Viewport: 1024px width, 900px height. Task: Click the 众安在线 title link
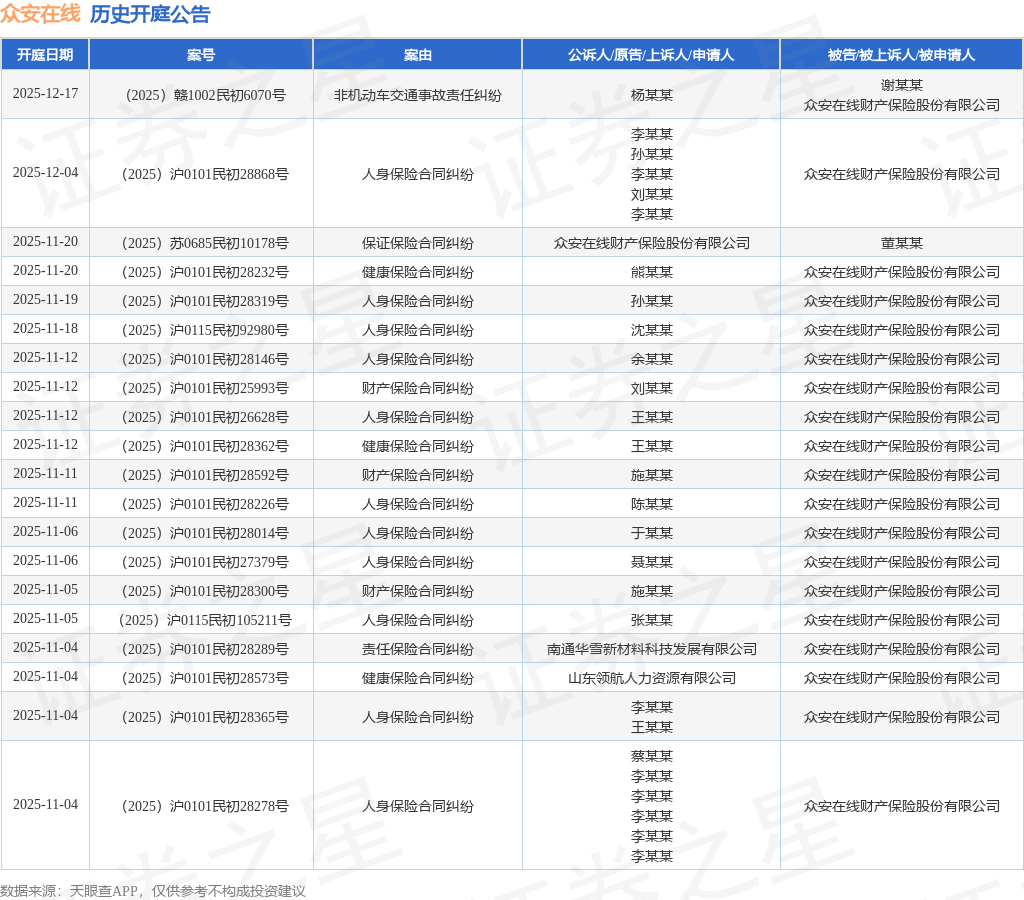(40, 14)
